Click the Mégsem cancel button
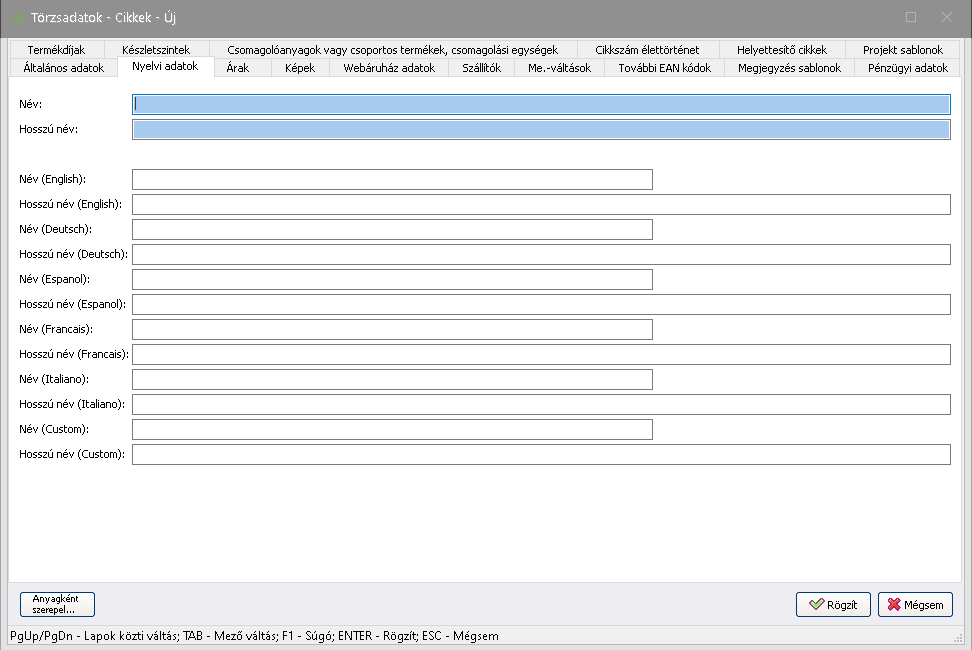 915,605
